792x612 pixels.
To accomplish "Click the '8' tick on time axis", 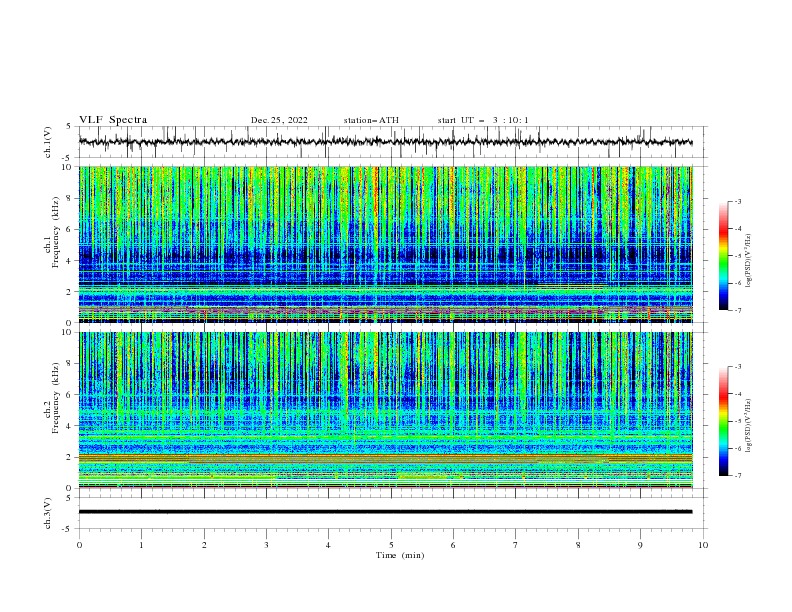I will coord(578,545).
